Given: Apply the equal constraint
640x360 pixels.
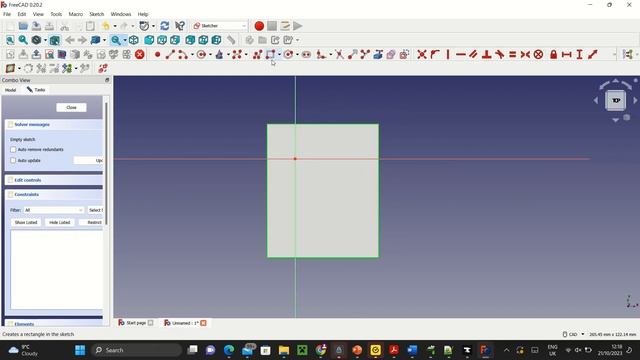Looking at the screenshot, I should click(513, 54).
